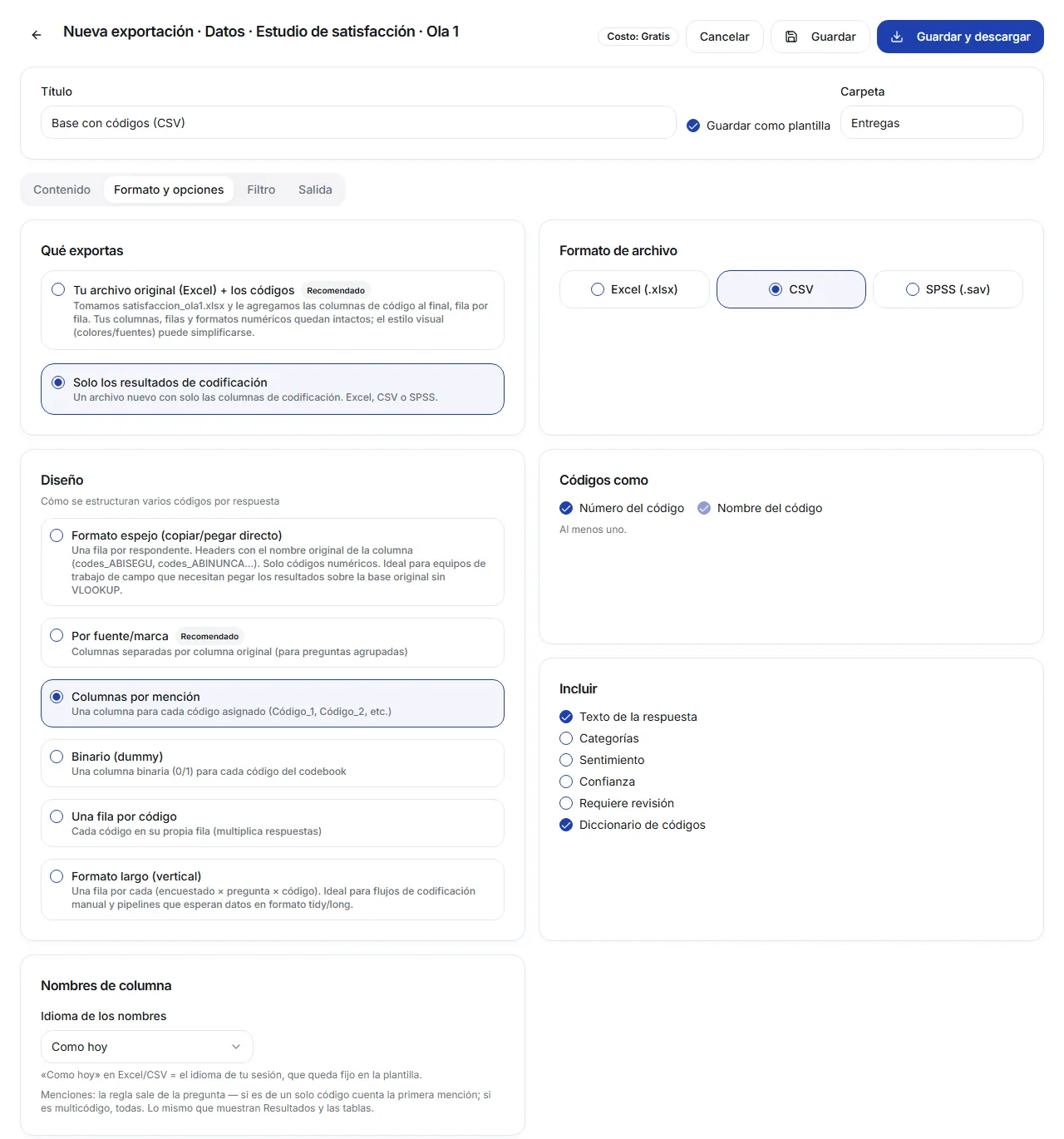The width and height of the screenshot is (1064, 1139).
Task: Open the Salida tab
Action: [315, 190]
